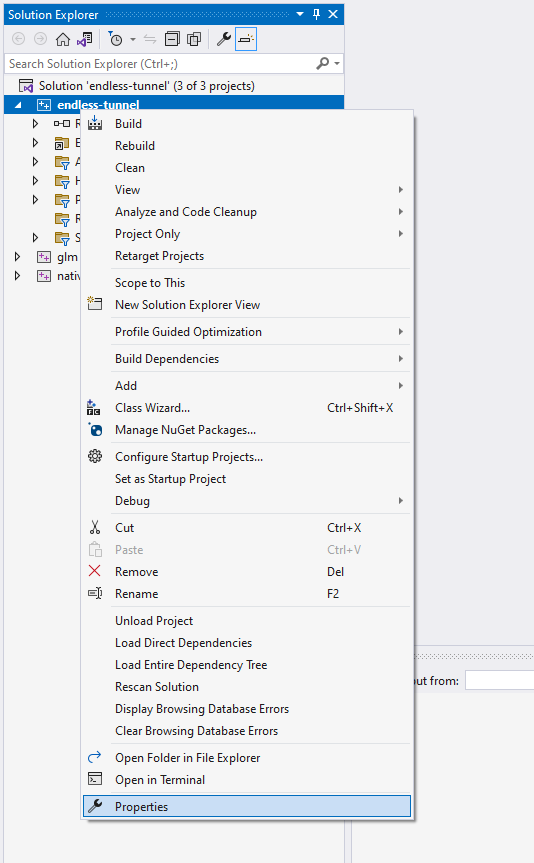
Task: Open the search options dropdown arrow
Action: (x=337, y=64)
